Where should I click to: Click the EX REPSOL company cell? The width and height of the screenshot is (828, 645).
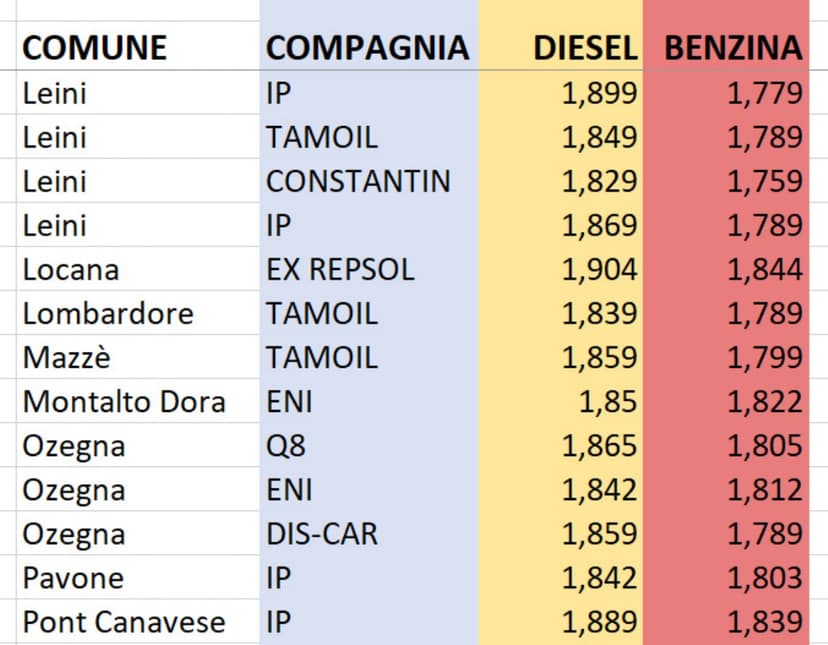pyautogui.click(x=340, y=269)
